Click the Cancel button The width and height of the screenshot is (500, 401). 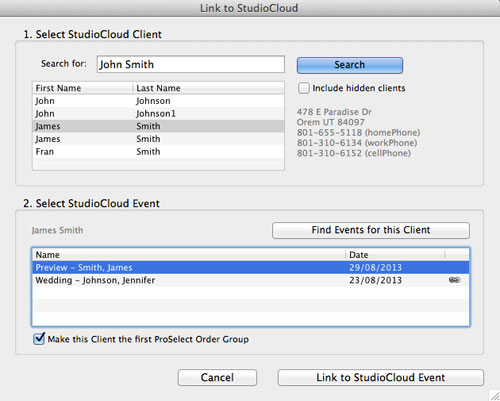[217, 377]
